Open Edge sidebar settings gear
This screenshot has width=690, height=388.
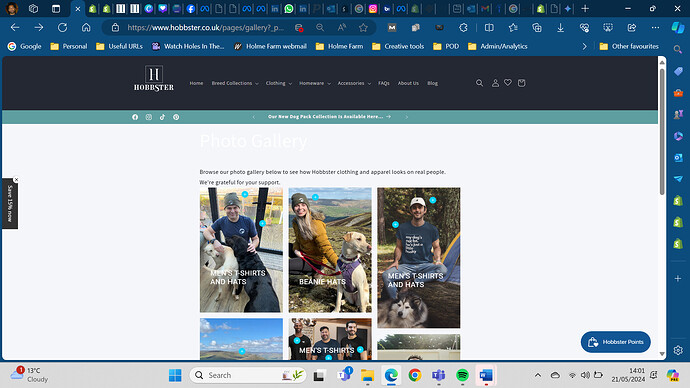coord(678,350)
